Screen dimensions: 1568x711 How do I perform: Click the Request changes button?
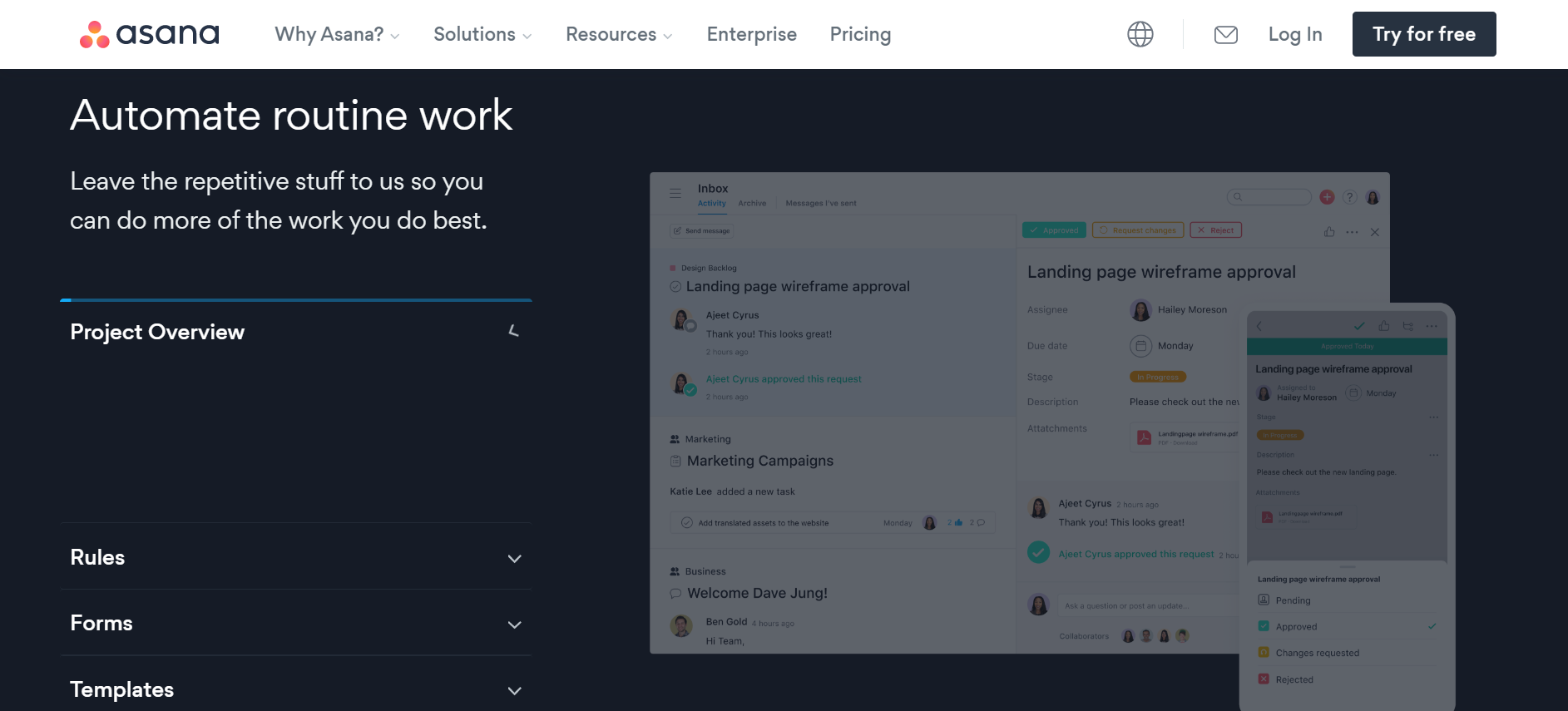(1138, 230)
